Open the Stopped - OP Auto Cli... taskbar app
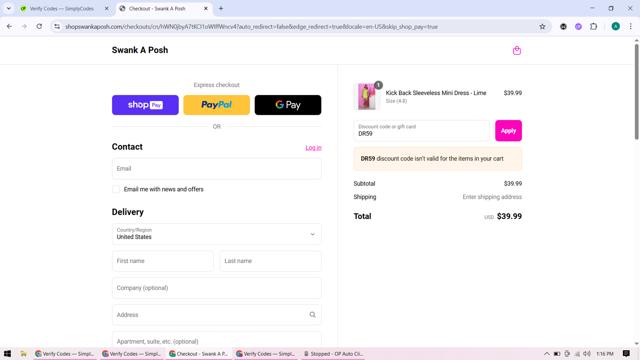 click(333, 354)
